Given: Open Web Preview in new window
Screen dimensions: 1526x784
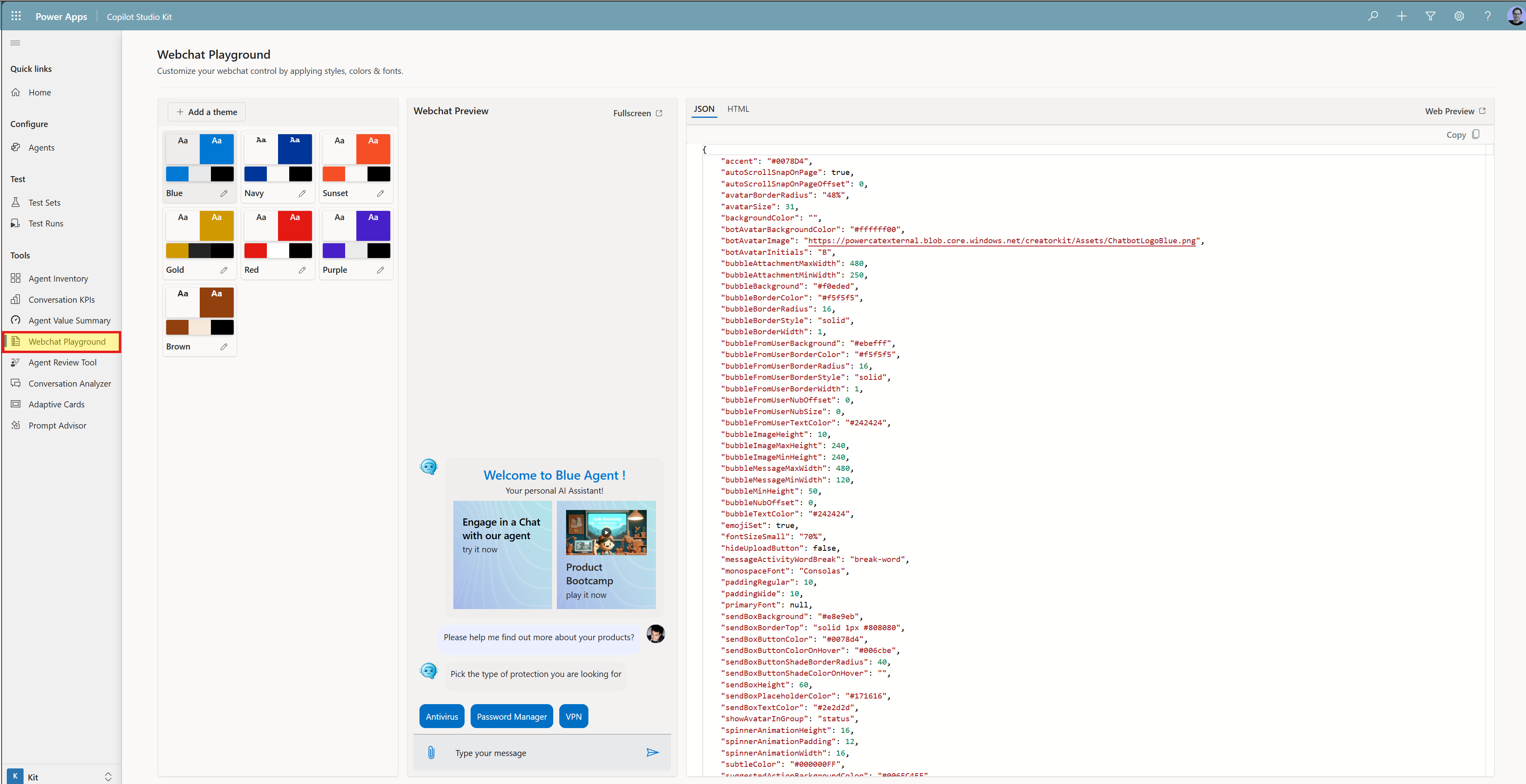Looking at the screenshot, I should point(1455,111).
